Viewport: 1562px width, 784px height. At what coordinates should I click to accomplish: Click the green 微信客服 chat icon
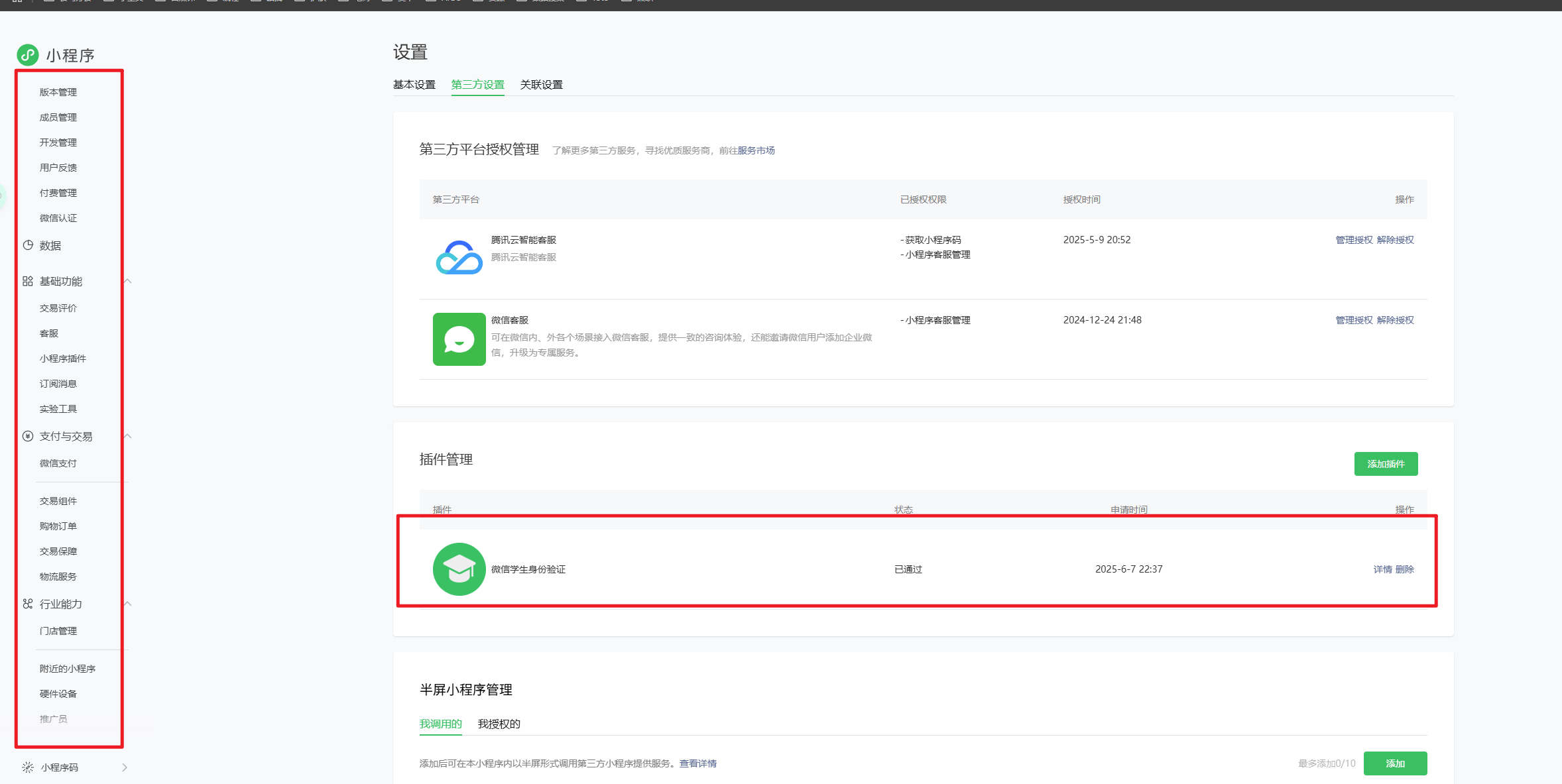click(459, 339)
